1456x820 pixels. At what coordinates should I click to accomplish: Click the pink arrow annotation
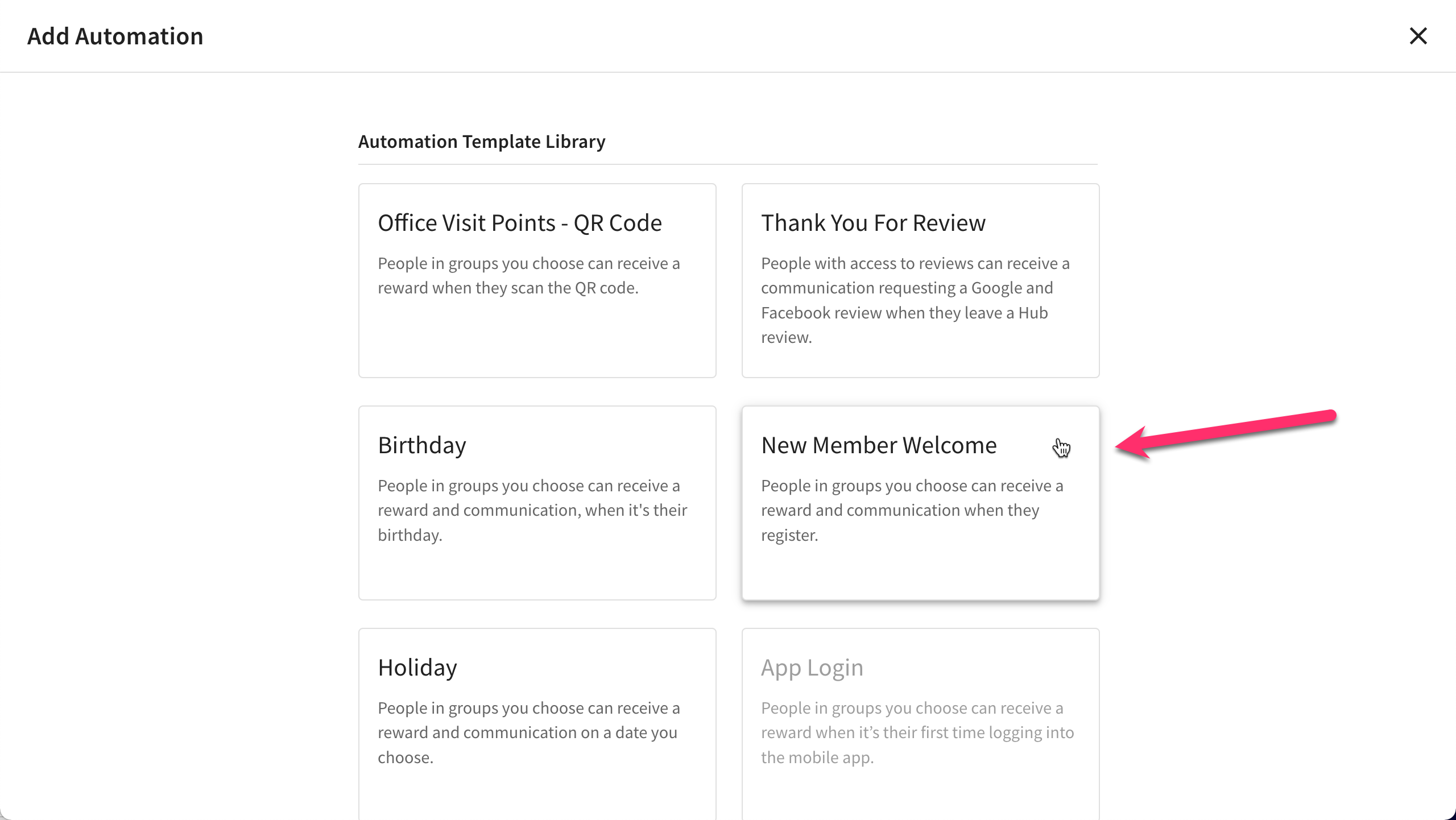[x=1225, y=433]
